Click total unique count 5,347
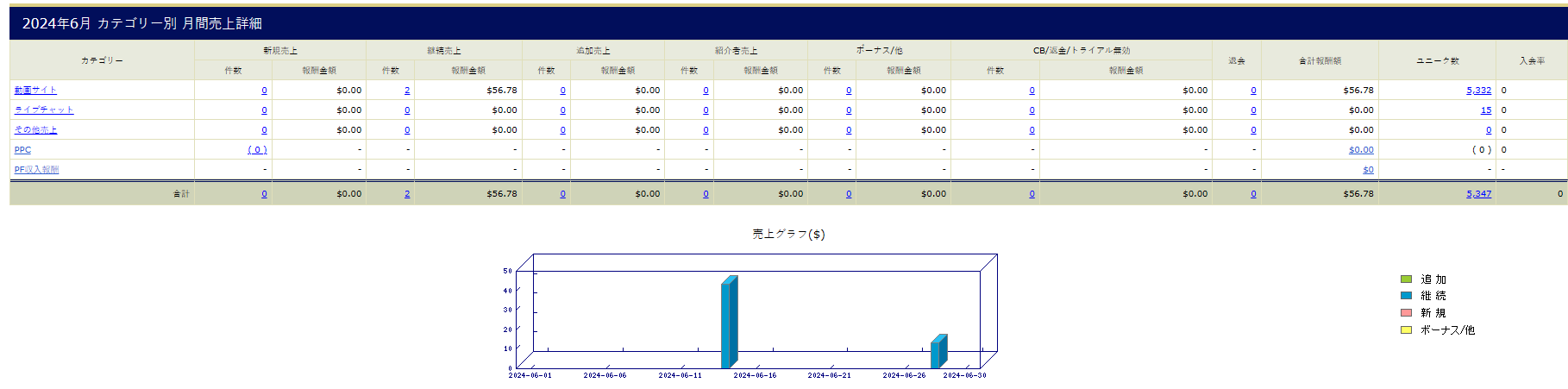Image resolution: width=1568 pixels, height=389 pixels. (x=1478, y=194)
